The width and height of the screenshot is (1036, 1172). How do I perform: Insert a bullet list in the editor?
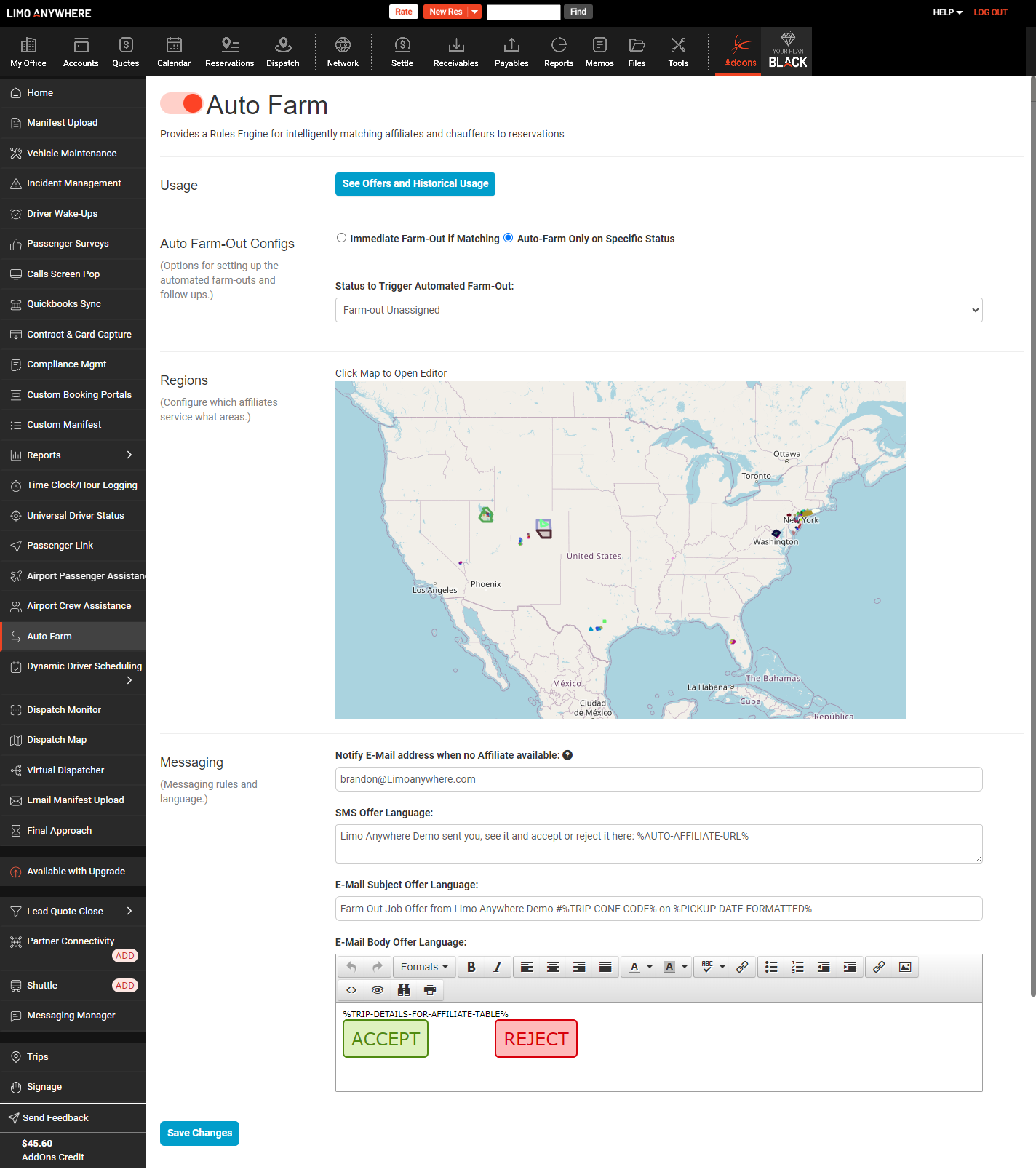[772, 967]
